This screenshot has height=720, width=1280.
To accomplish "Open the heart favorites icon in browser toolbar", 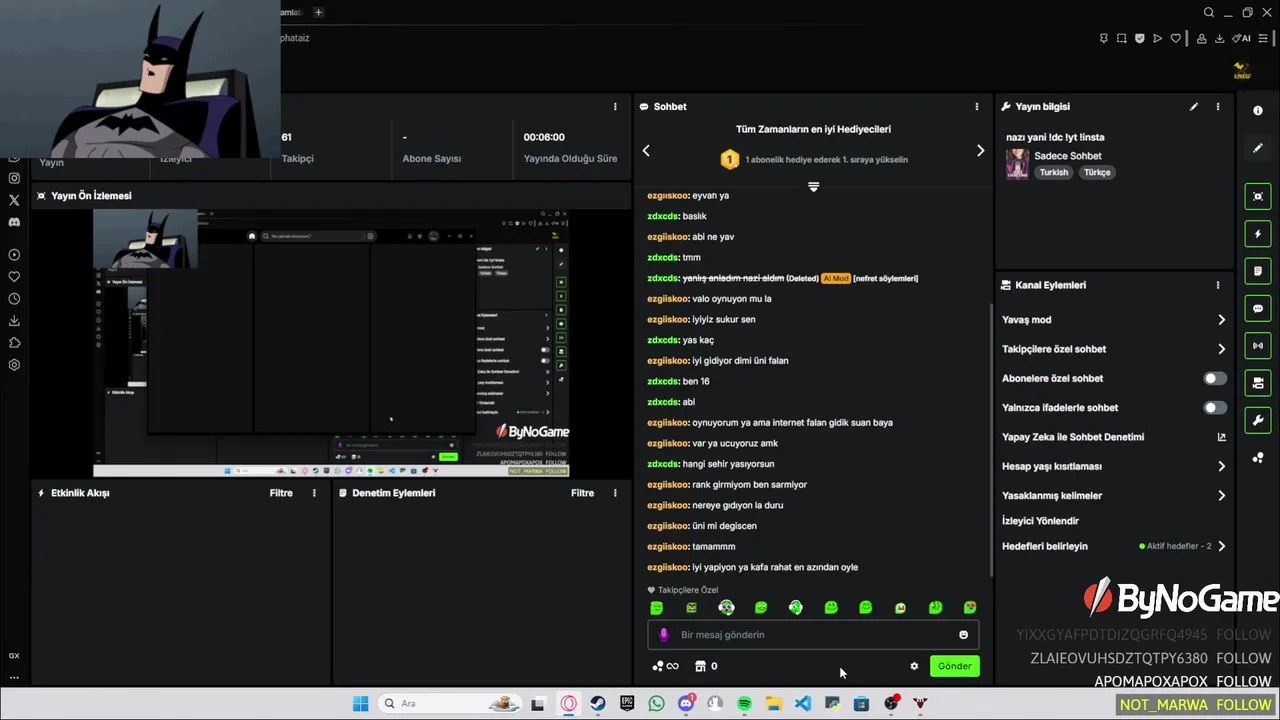I will (x=1176, y=38).
